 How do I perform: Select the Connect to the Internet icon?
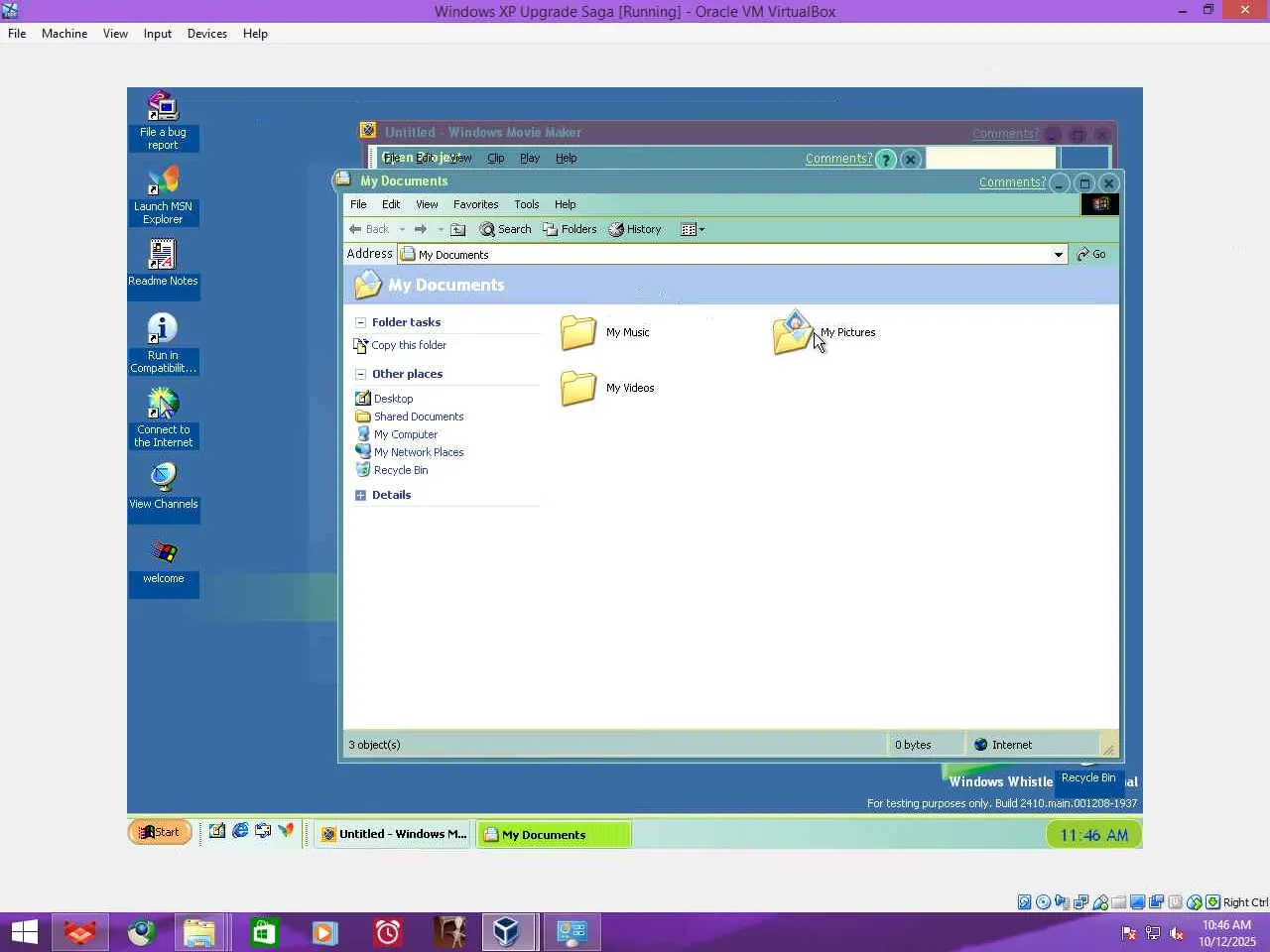[x=163, y=417]
